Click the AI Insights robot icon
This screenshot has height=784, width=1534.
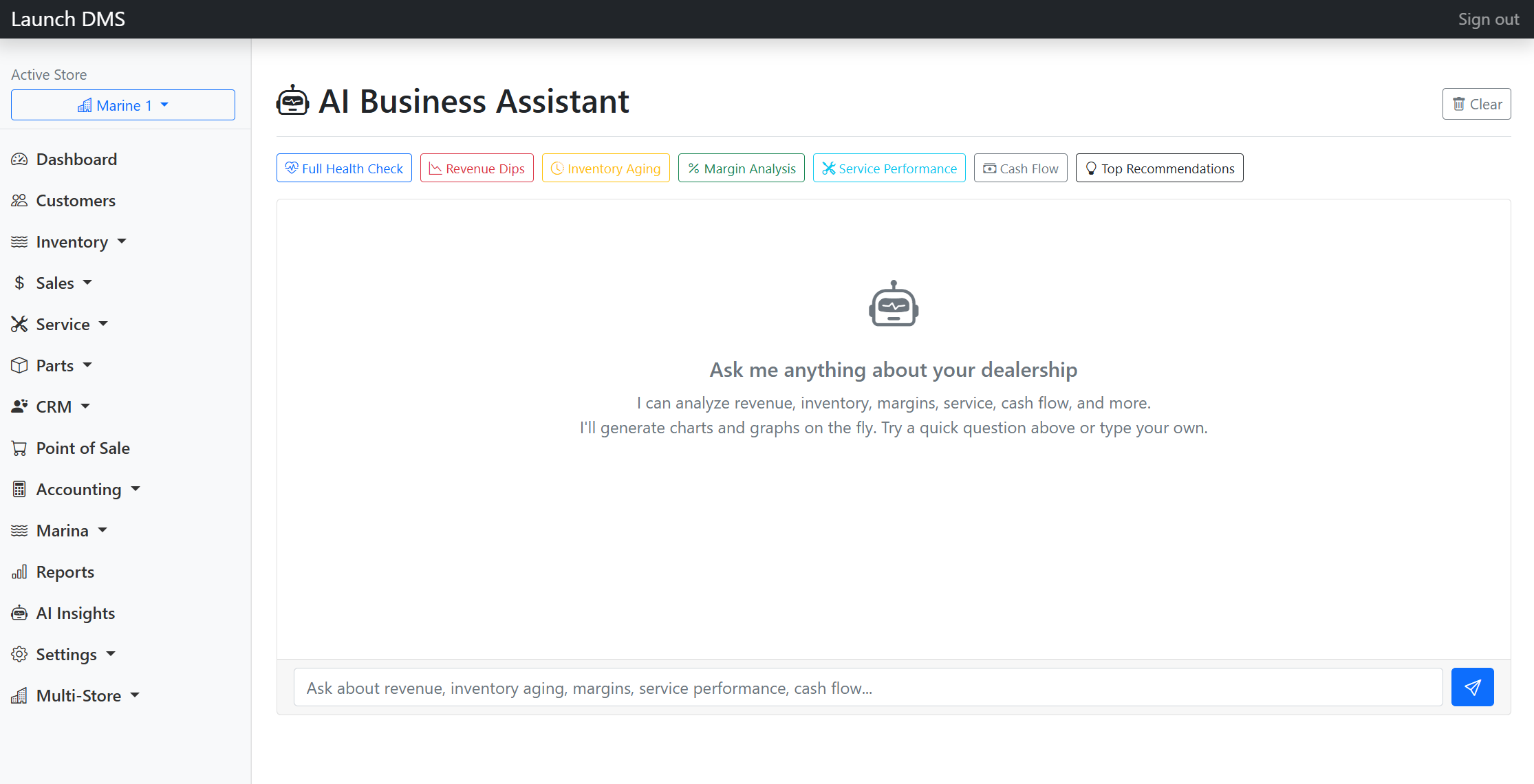point(19,613)
